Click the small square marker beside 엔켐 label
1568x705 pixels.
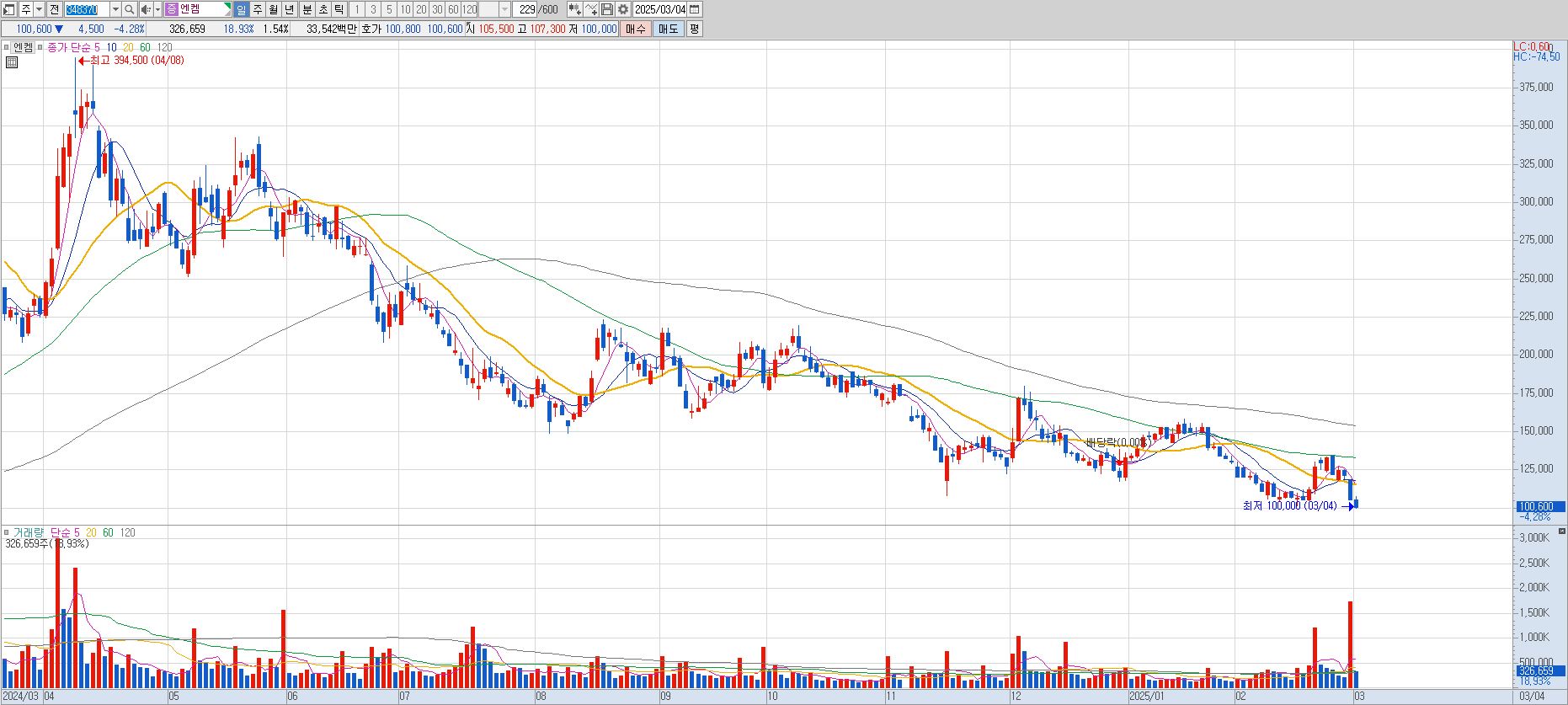coord(7,47)
